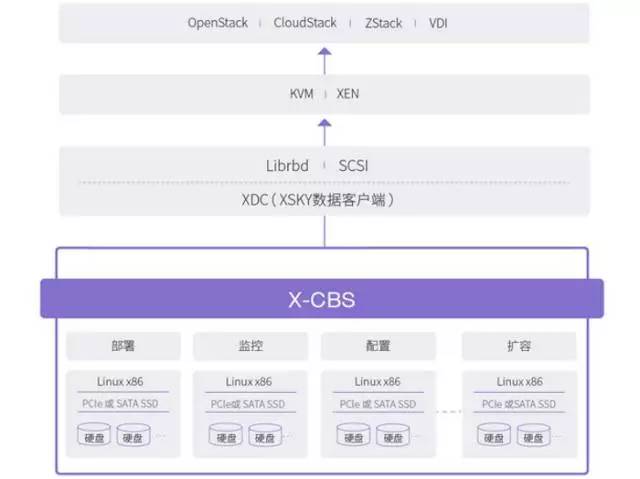The width and height of the screenshot is (640, 479).
Task: Open the 监控 monitoring box
Action: 250,347
